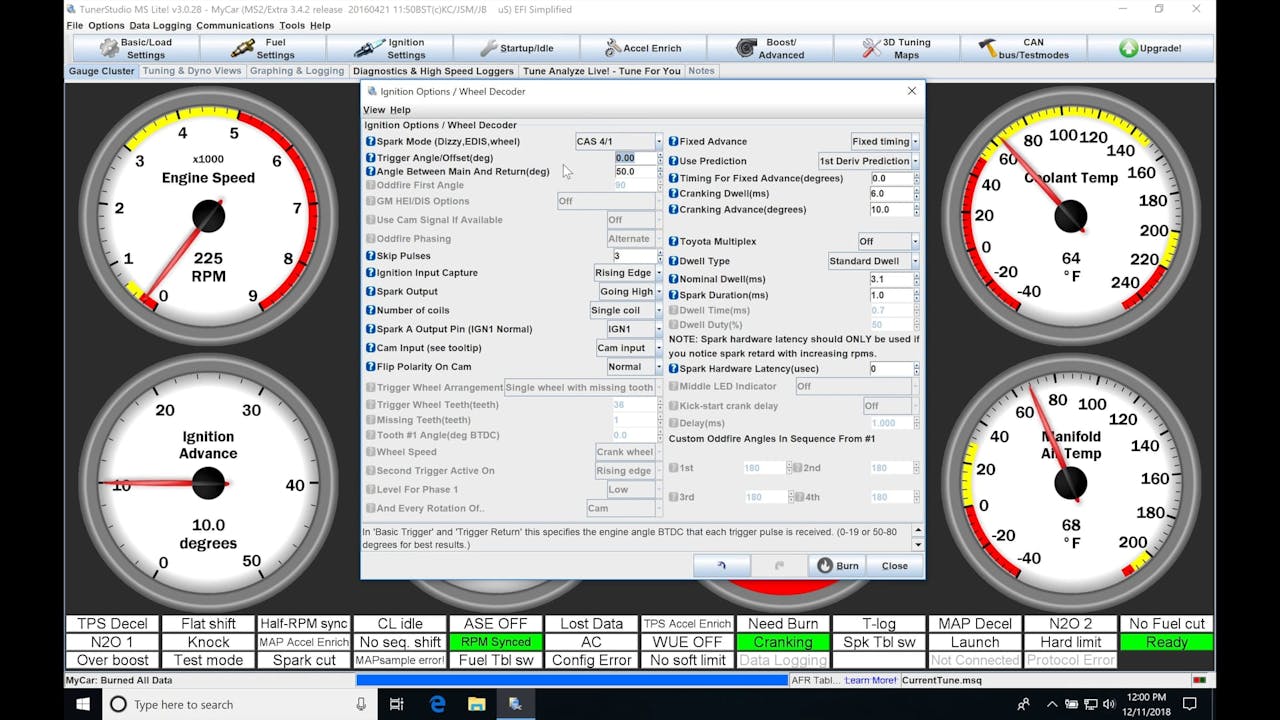The width and height of the screenshot is (1280, 720).
Task: Click the Nominal Dwell(ms) value field
Action: coord(889,280)
